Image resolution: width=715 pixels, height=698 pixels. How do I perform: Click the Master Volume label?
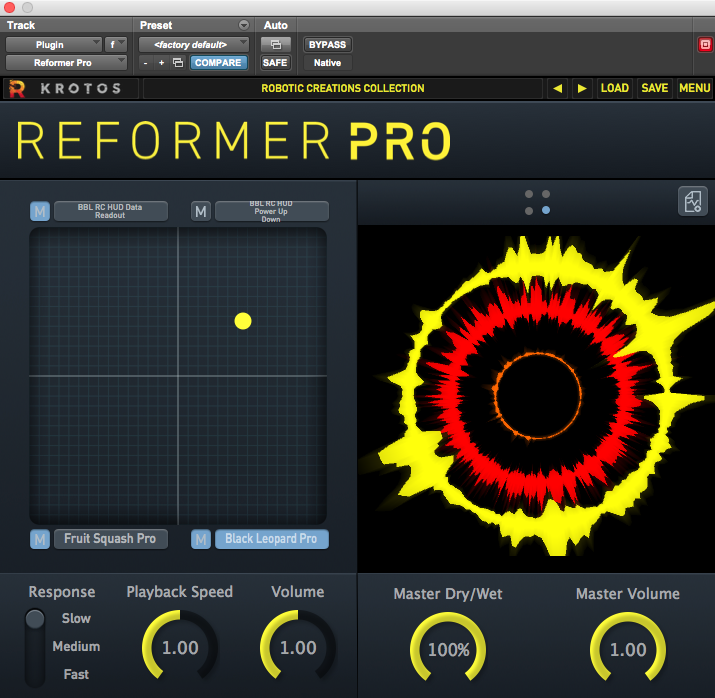tap(628, 594)
